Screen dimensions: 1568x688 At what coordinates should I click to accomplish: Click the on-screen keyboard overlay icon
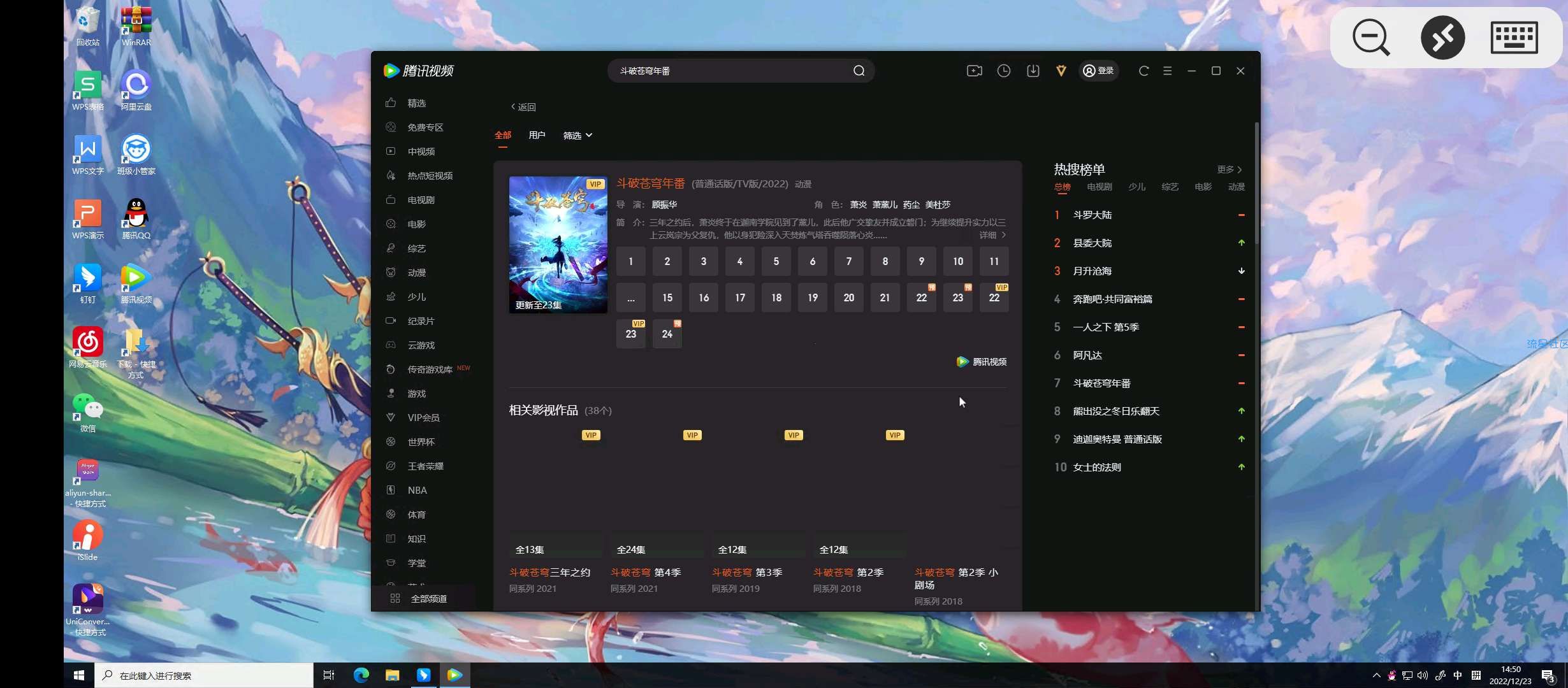point(1514,38)
